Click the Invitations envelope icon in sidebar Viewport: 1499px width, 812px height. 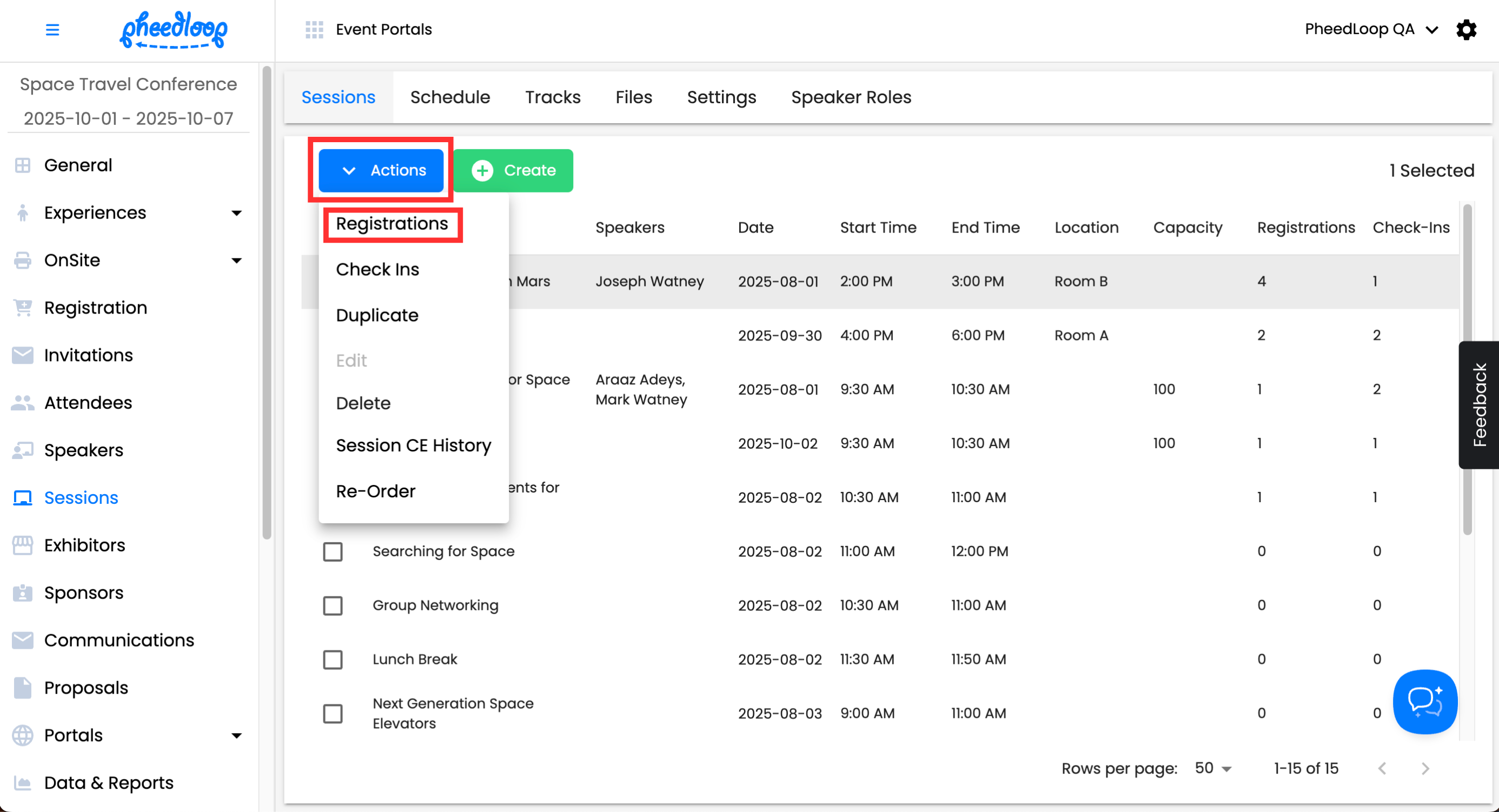tap(23, 355)
